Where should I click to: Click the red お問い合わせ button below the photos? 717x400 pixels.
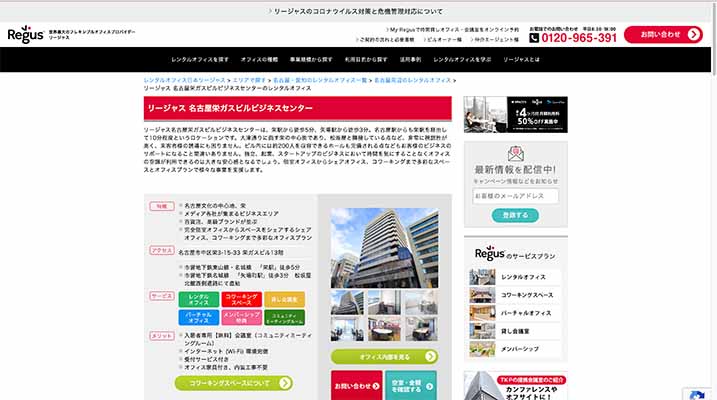click(x=356, y=385)
